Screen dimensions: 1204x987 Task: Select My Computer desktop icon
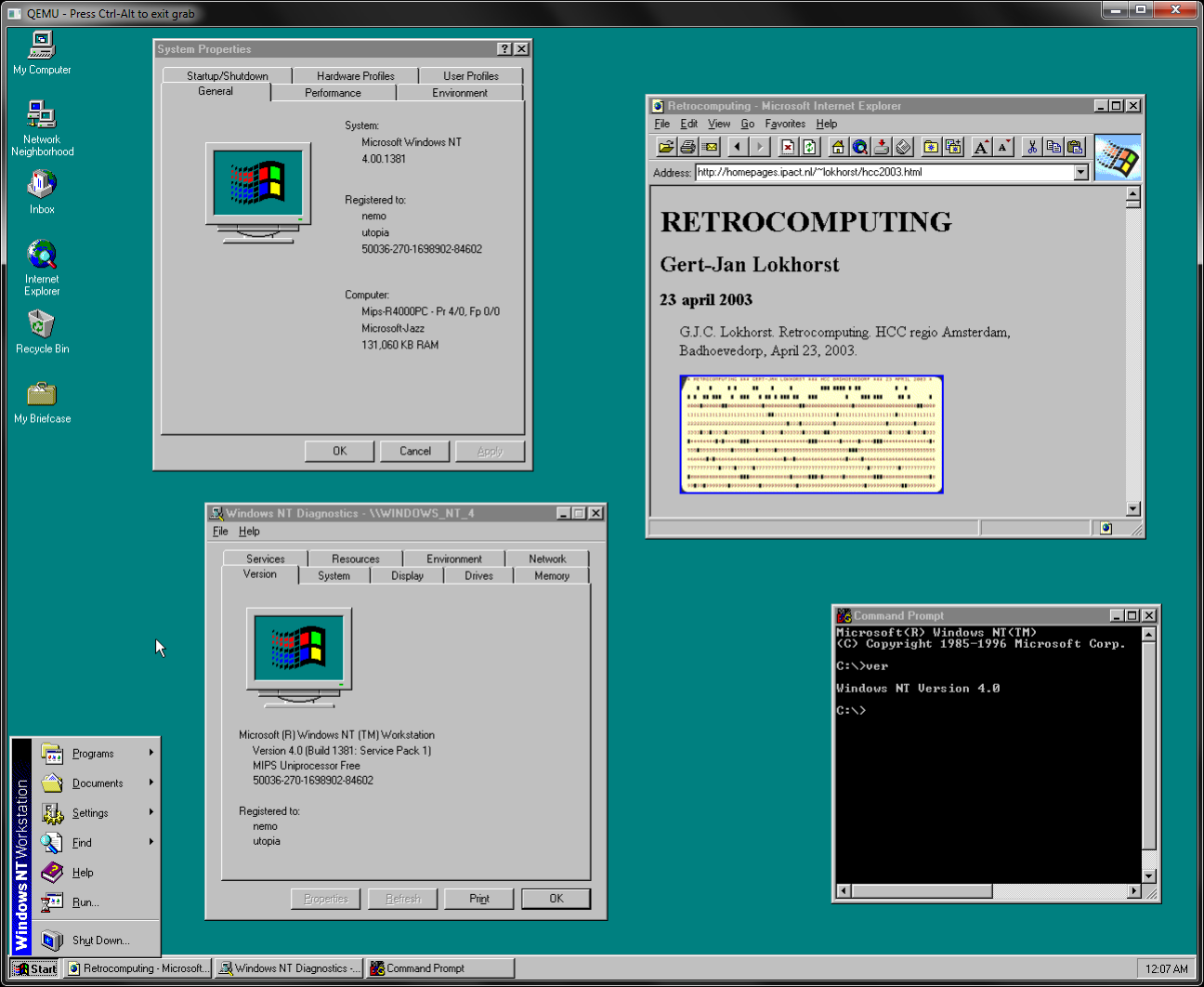pos(42,53)
